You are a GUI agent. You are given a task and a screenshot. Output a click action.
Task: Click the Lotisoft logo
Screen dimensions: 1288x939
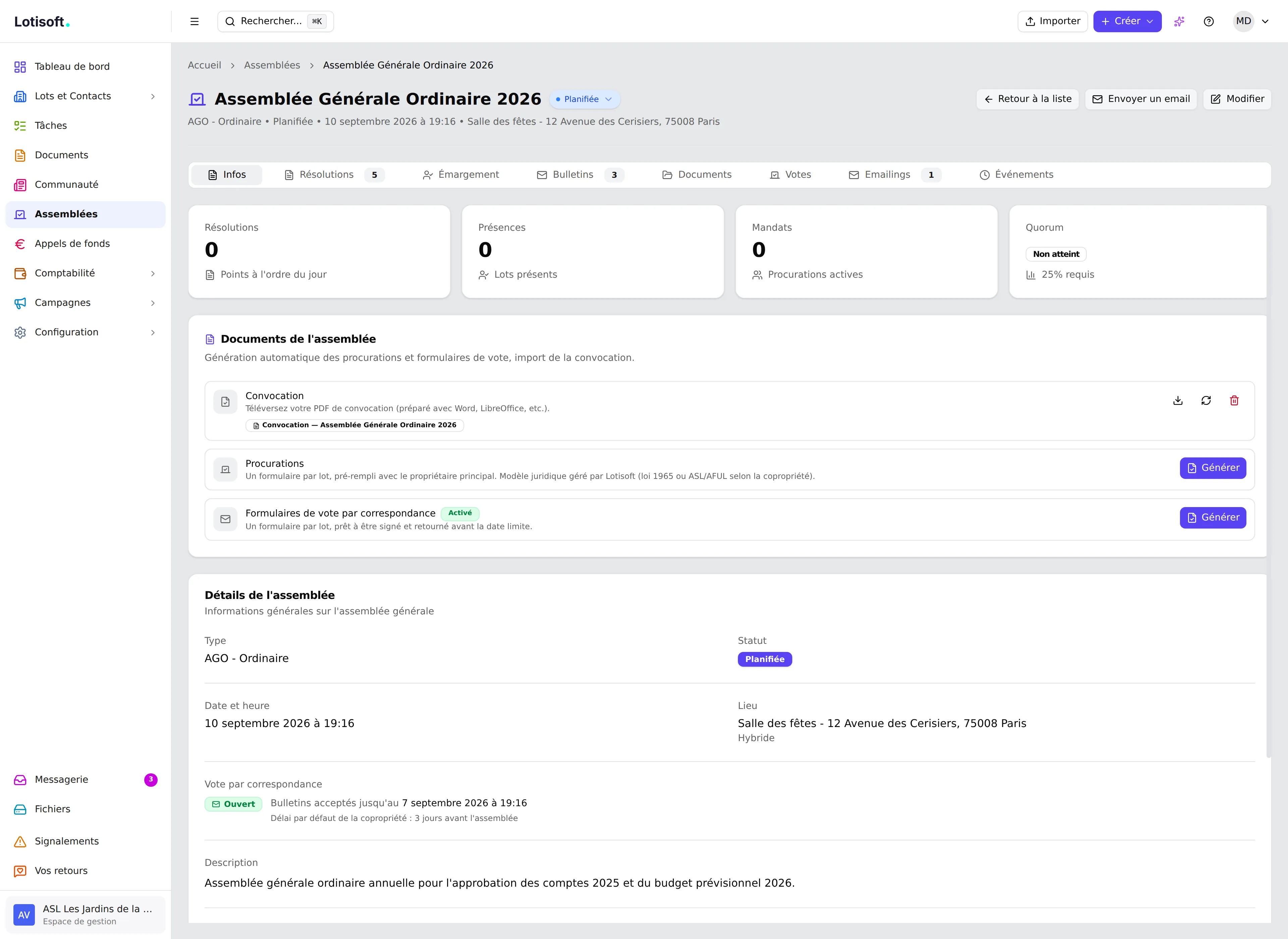(42, 21)
